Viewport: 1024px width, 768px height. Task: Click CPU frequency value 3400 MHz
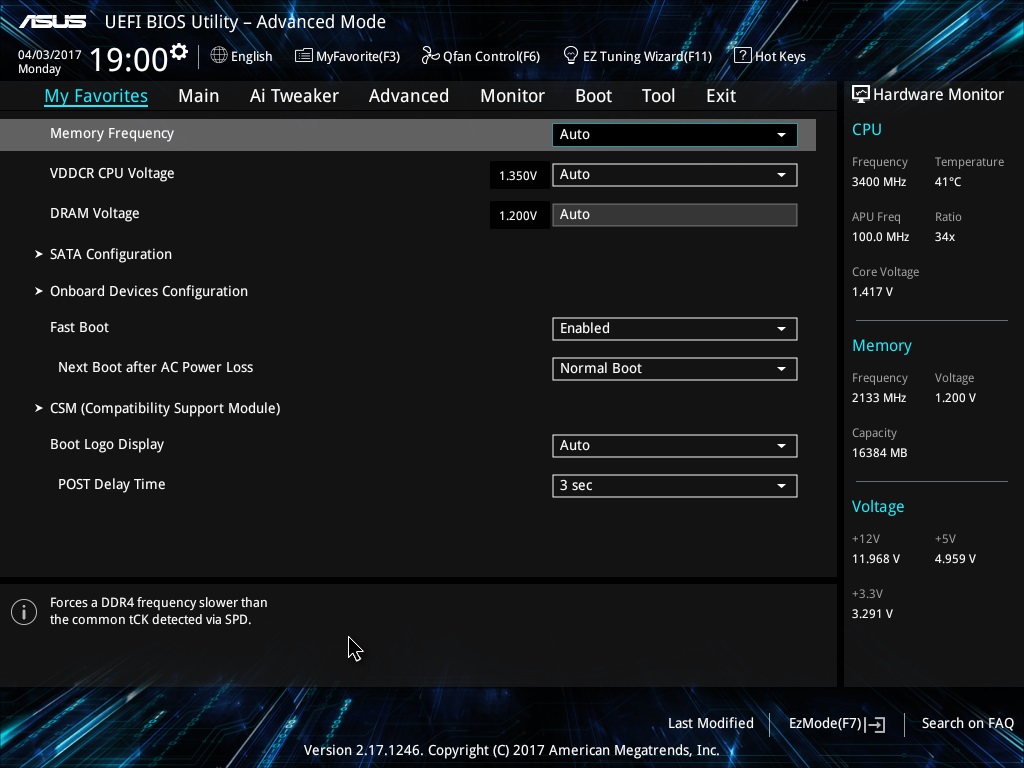pyautogui.click(x=878, y=182)
